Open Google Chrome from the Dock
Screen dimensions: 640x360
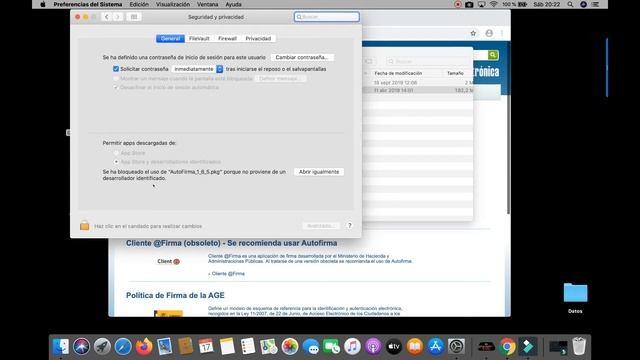click(507, 347)
